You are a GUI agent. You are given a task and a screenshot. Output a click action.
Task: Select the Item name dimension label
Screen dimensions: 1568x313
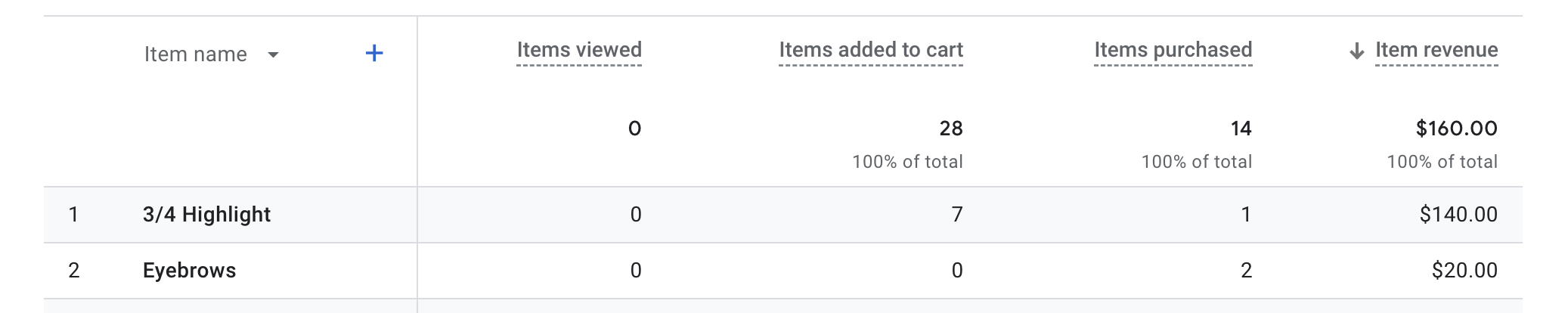[x=196, y=54]
